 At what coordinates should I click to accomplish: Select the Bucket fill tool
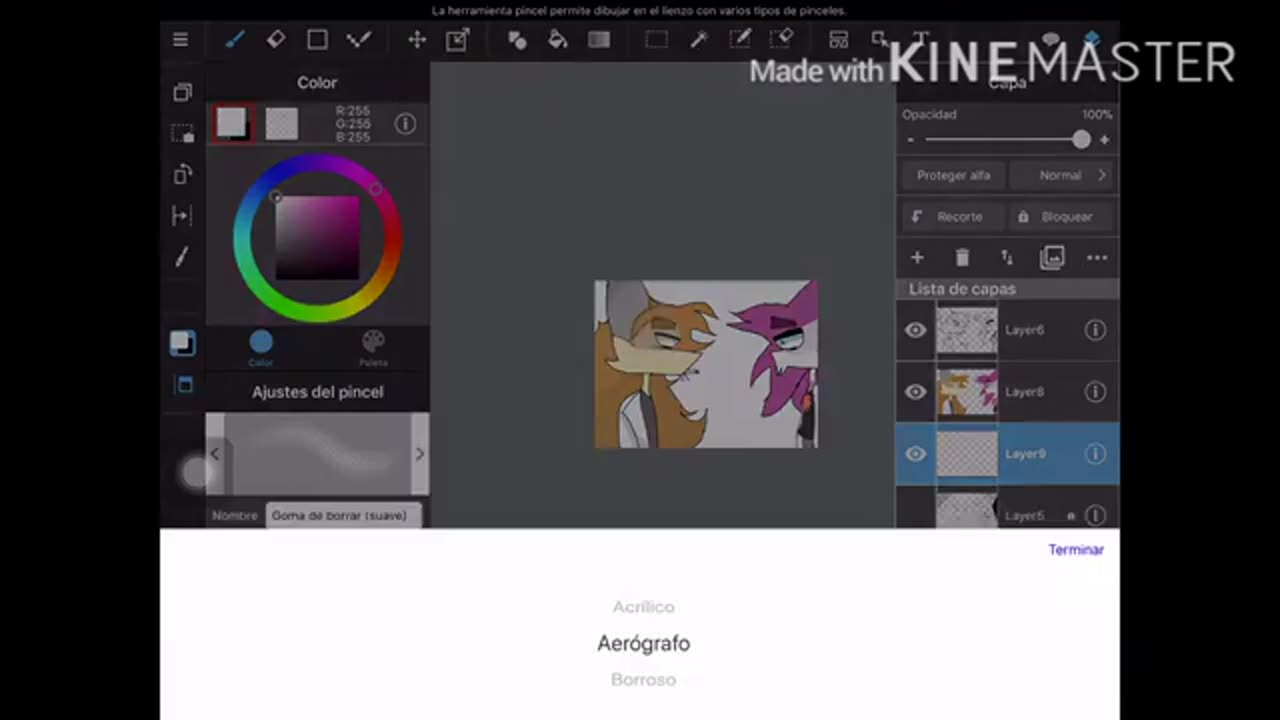[x=558, y=40]
